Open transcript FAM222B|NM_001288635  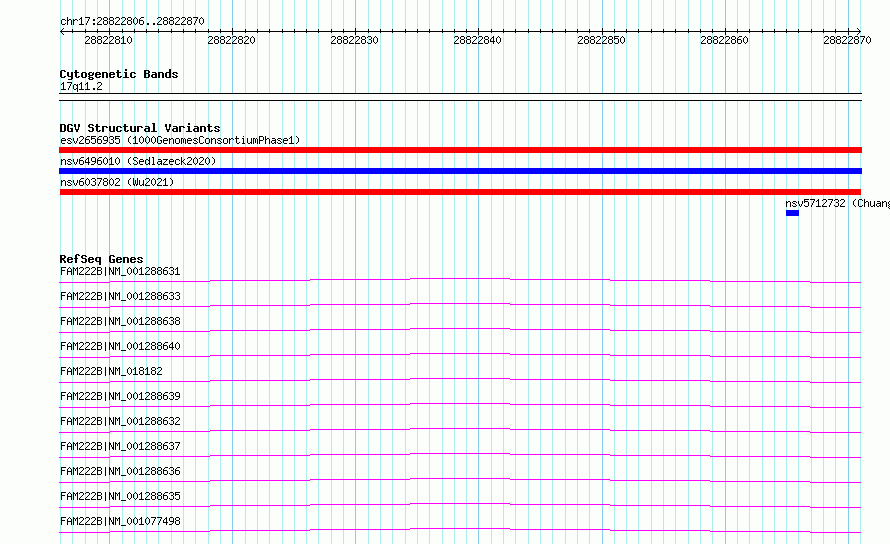pyautogui.click(x=120, y=496)
